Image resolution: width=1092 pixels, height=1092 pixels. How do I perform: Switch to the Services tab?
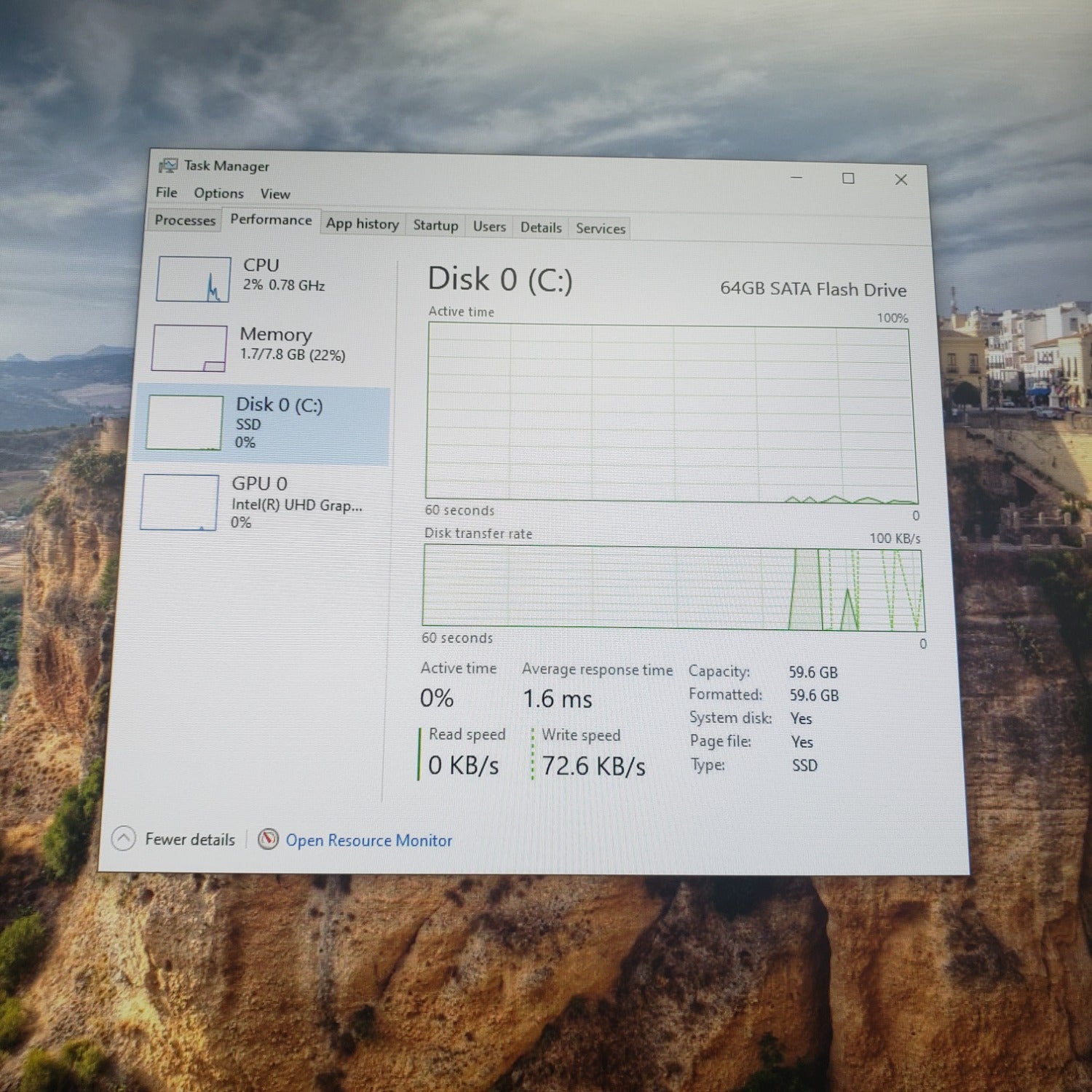(601, 229)
